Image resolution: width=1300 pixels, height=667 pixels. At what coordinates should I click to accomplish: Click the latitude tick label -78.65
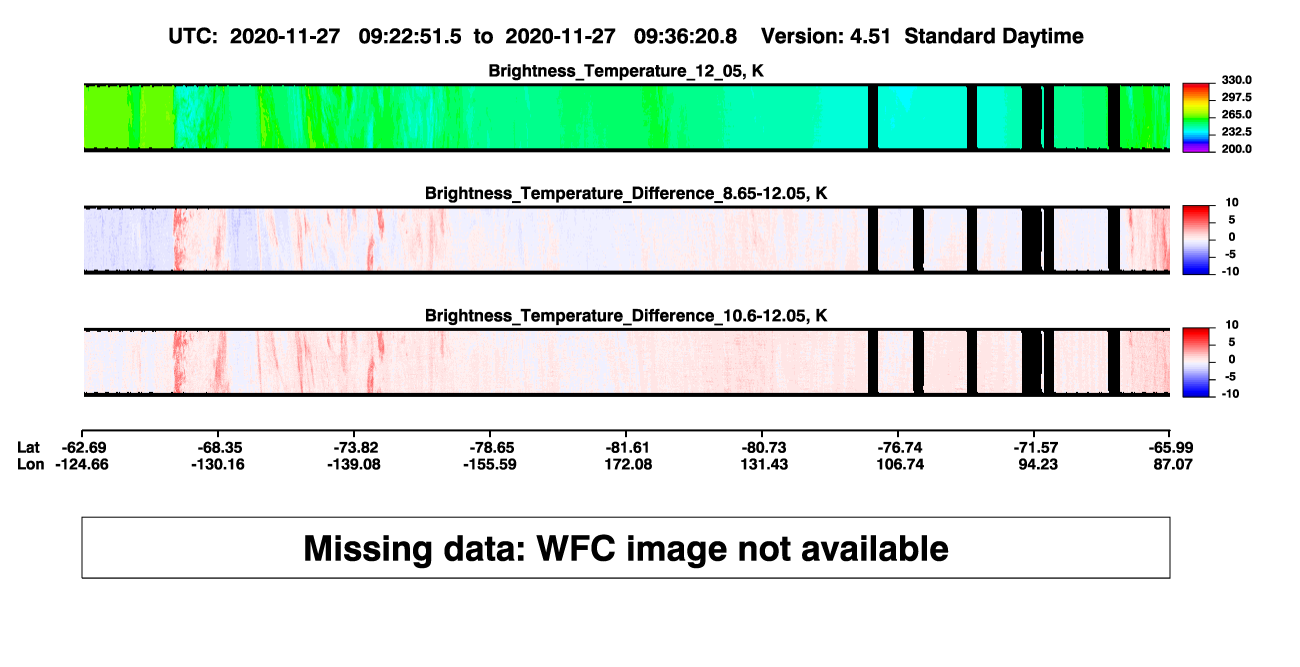click(x=491, y=447)
